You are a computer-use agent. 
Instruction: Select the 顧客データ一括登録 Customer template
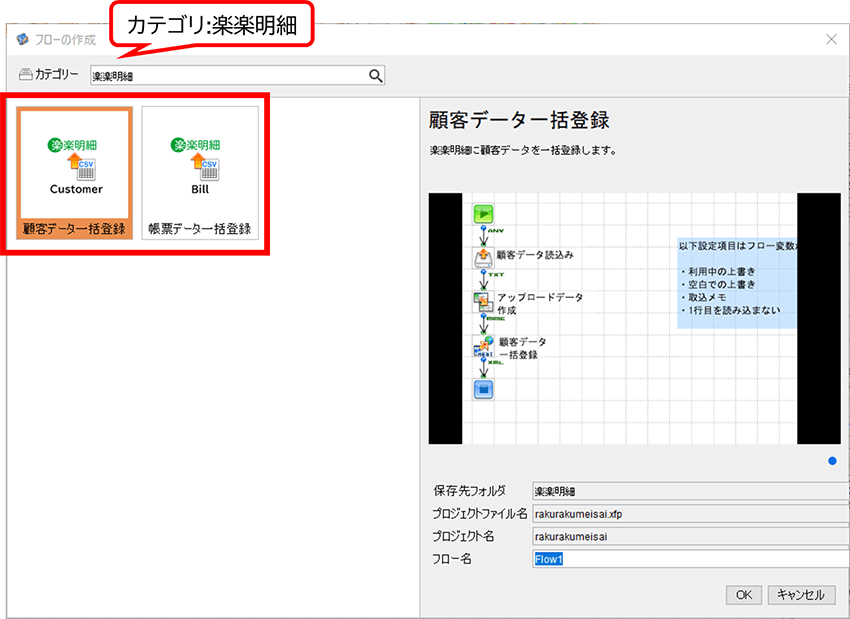pyautogui.click(x=75, y=173)
